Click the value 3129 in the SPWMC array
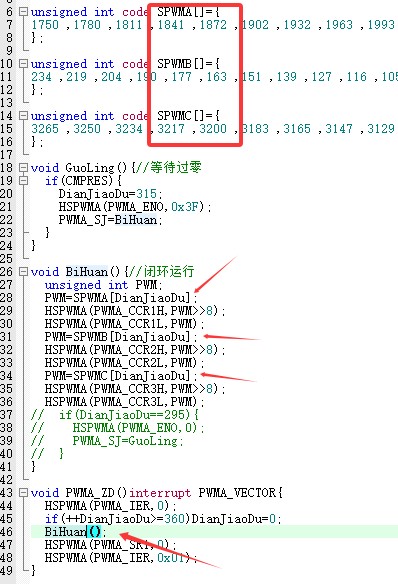This screenshot has height=584, width=398. coord(381,129)
